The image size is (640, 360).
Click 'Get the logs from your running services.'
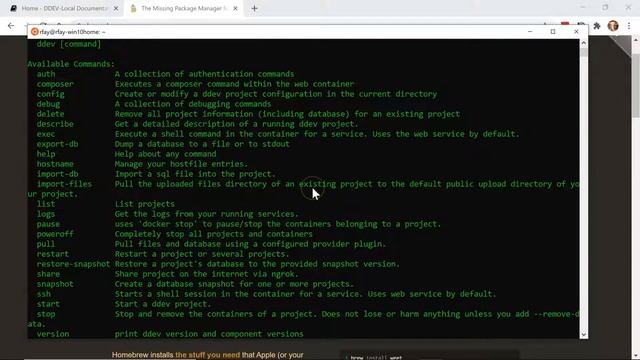coord(207,214)
